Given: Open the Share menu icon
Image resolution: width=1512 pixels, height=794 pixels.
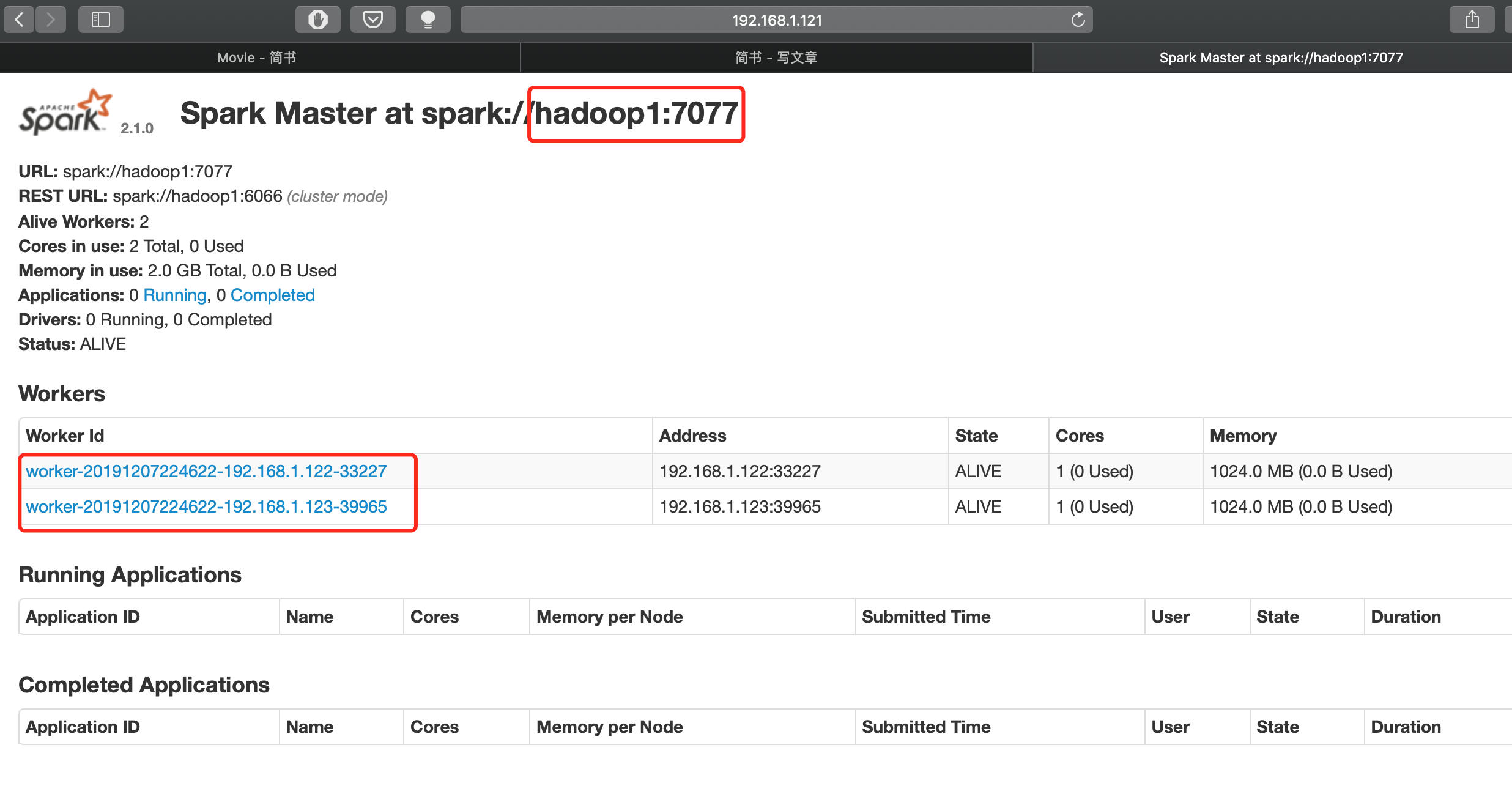Looking at the screenshot, I should [x=1472, y=20].
